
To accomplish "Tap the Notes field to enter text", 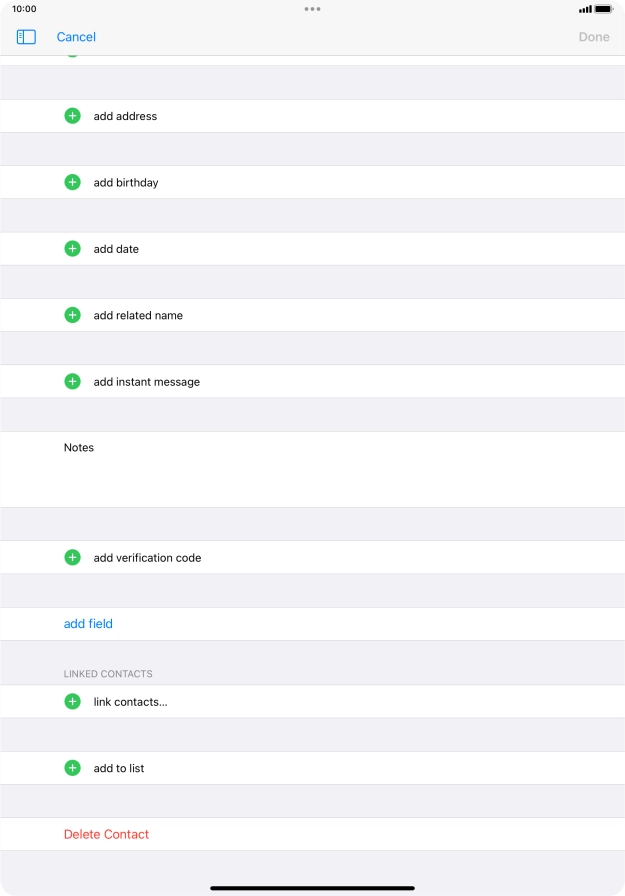I will [x=300, y=468].
